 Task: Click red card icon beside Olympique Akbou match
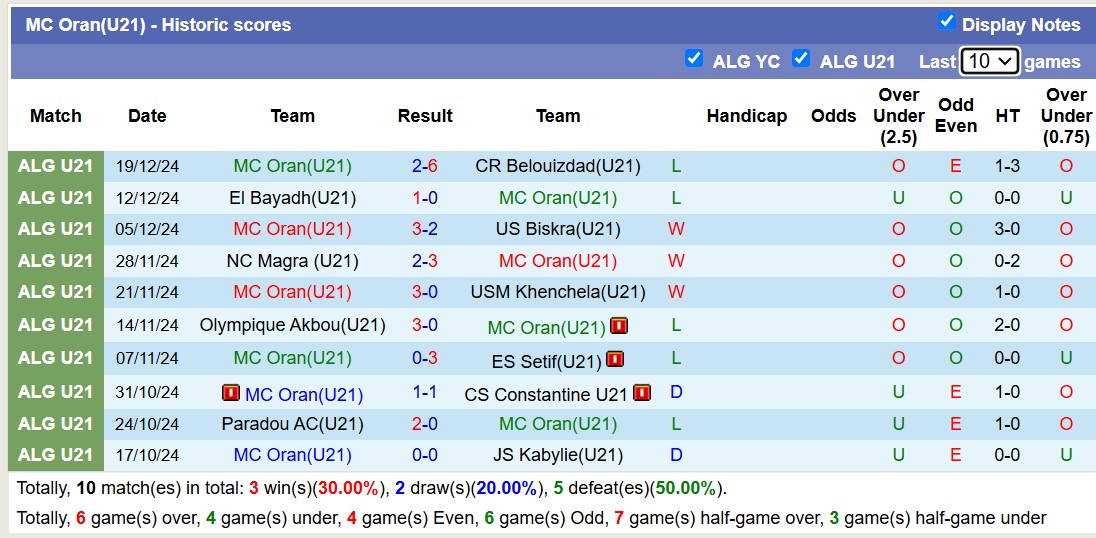click(x=619, y=326)
